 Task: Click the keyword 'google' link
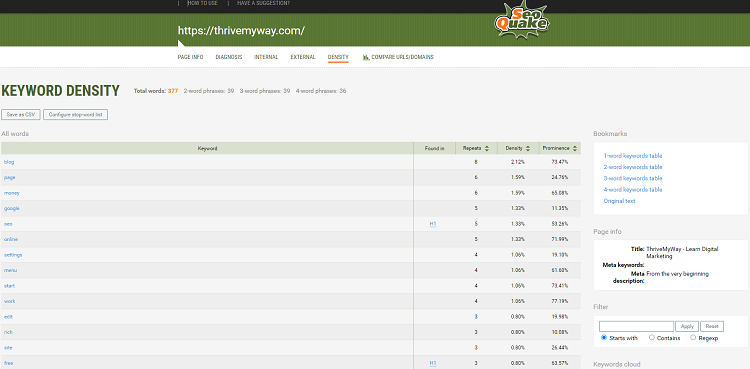click(11, 208)
